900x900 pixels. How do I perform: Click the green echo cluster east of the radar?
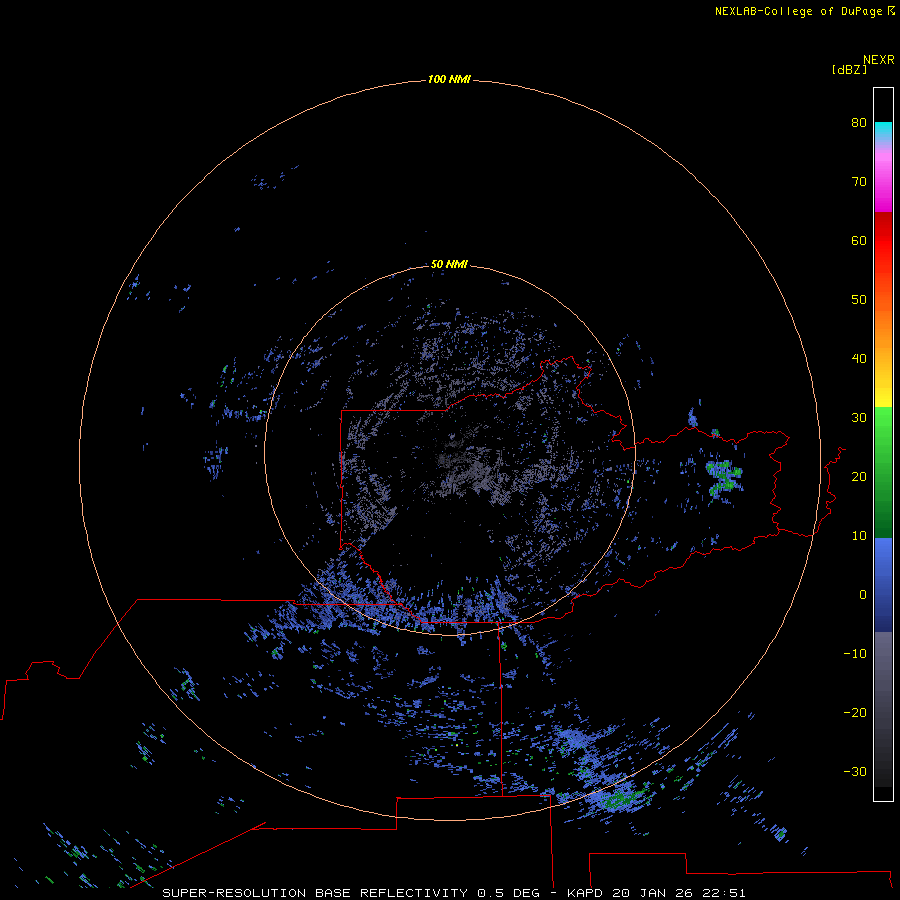coord(724,477)
